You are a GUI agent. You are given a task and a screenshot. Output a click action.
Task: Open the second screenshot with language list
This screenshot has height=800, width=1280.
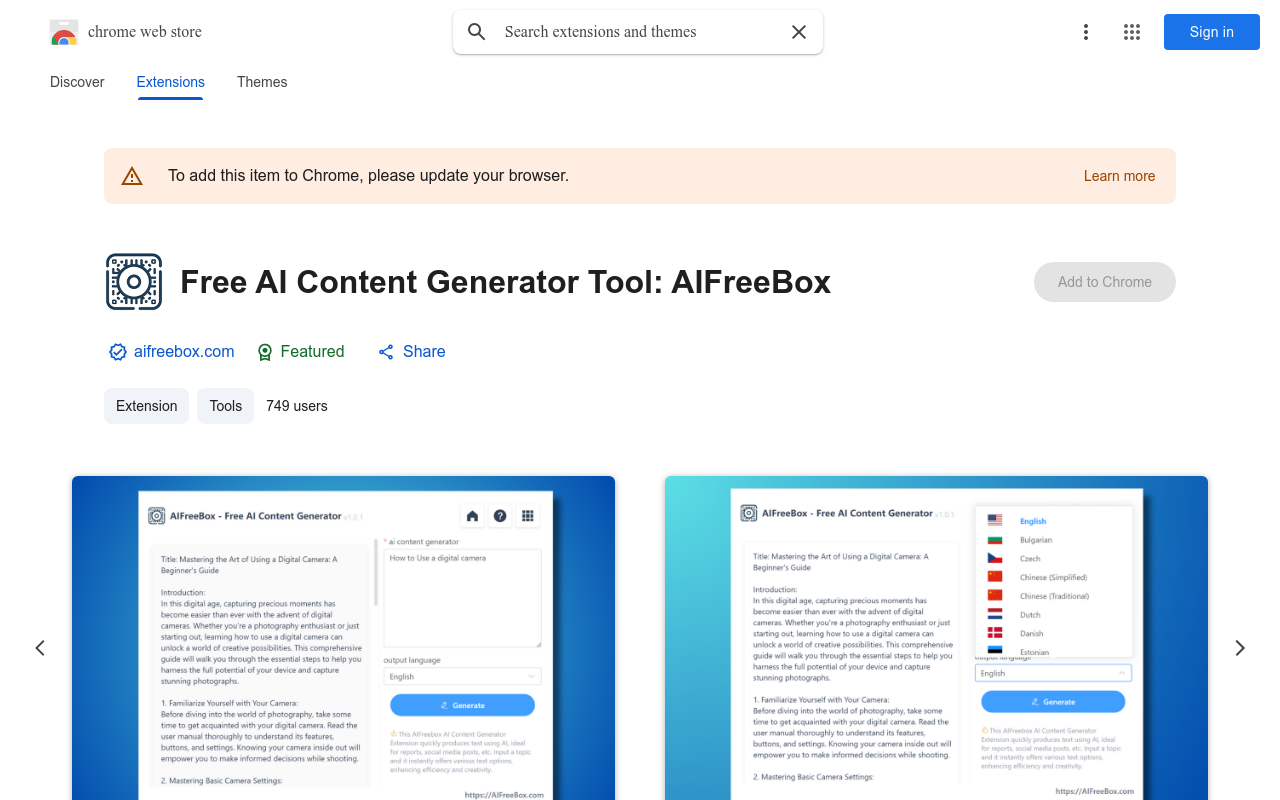tap(936, 638)
